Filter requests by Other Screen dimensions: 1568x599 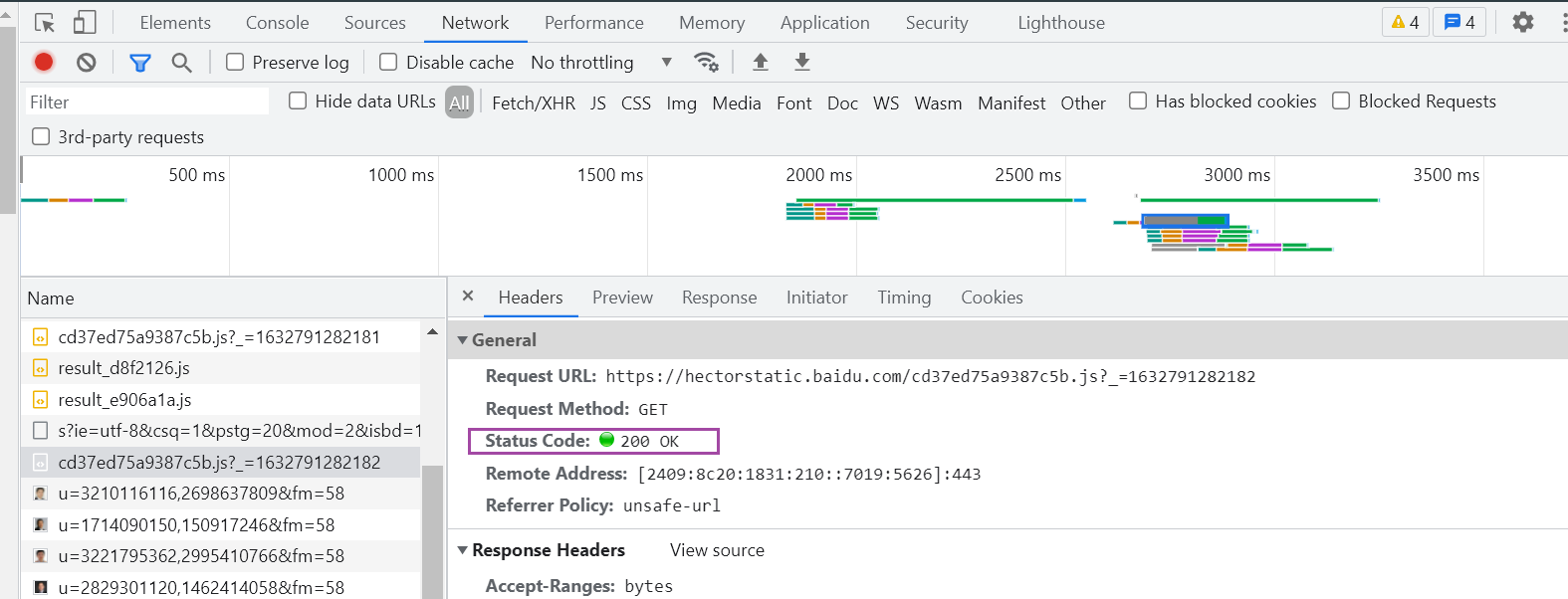(1083, 102)
